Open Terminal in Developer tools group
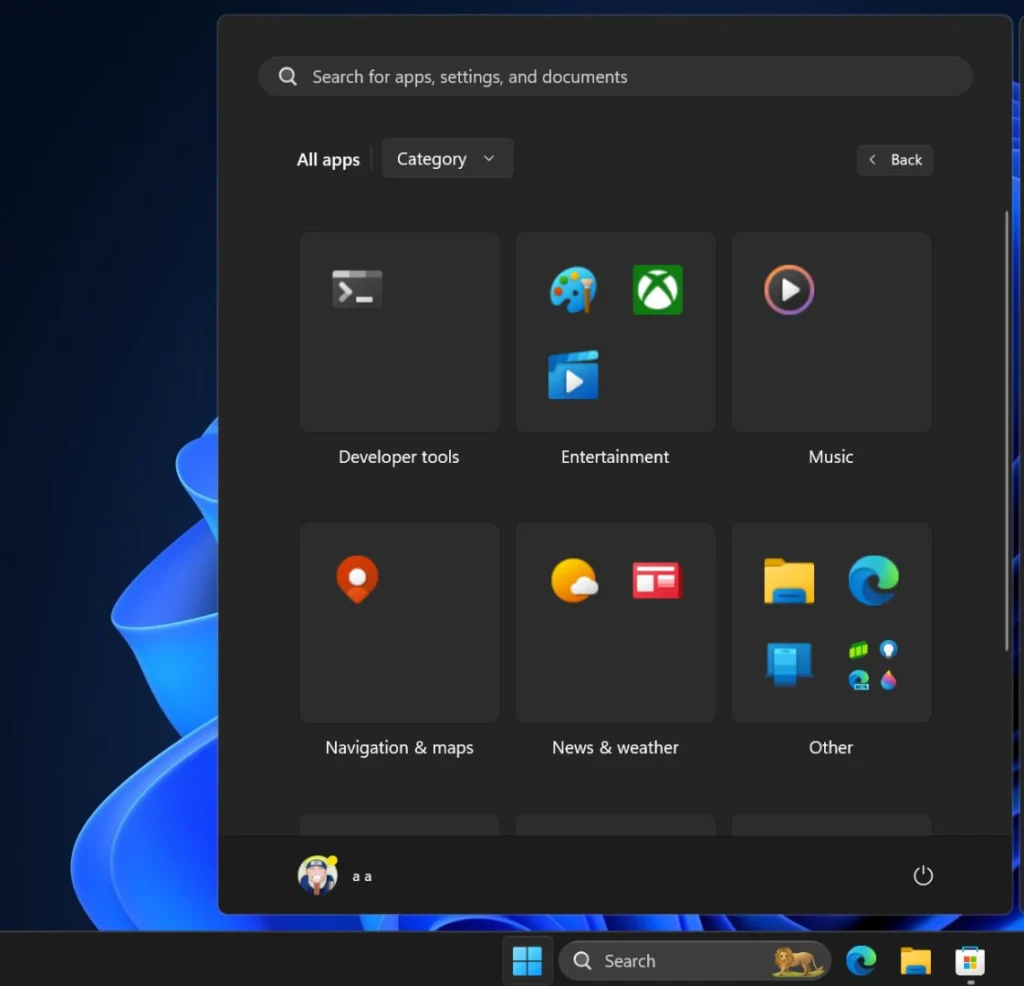 click(x=357, y=289)
